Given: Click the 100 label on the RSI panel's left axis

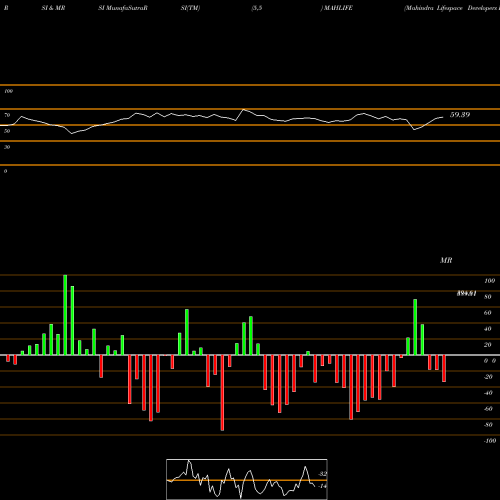Looking at the screenshot, I should click(8, 91).
